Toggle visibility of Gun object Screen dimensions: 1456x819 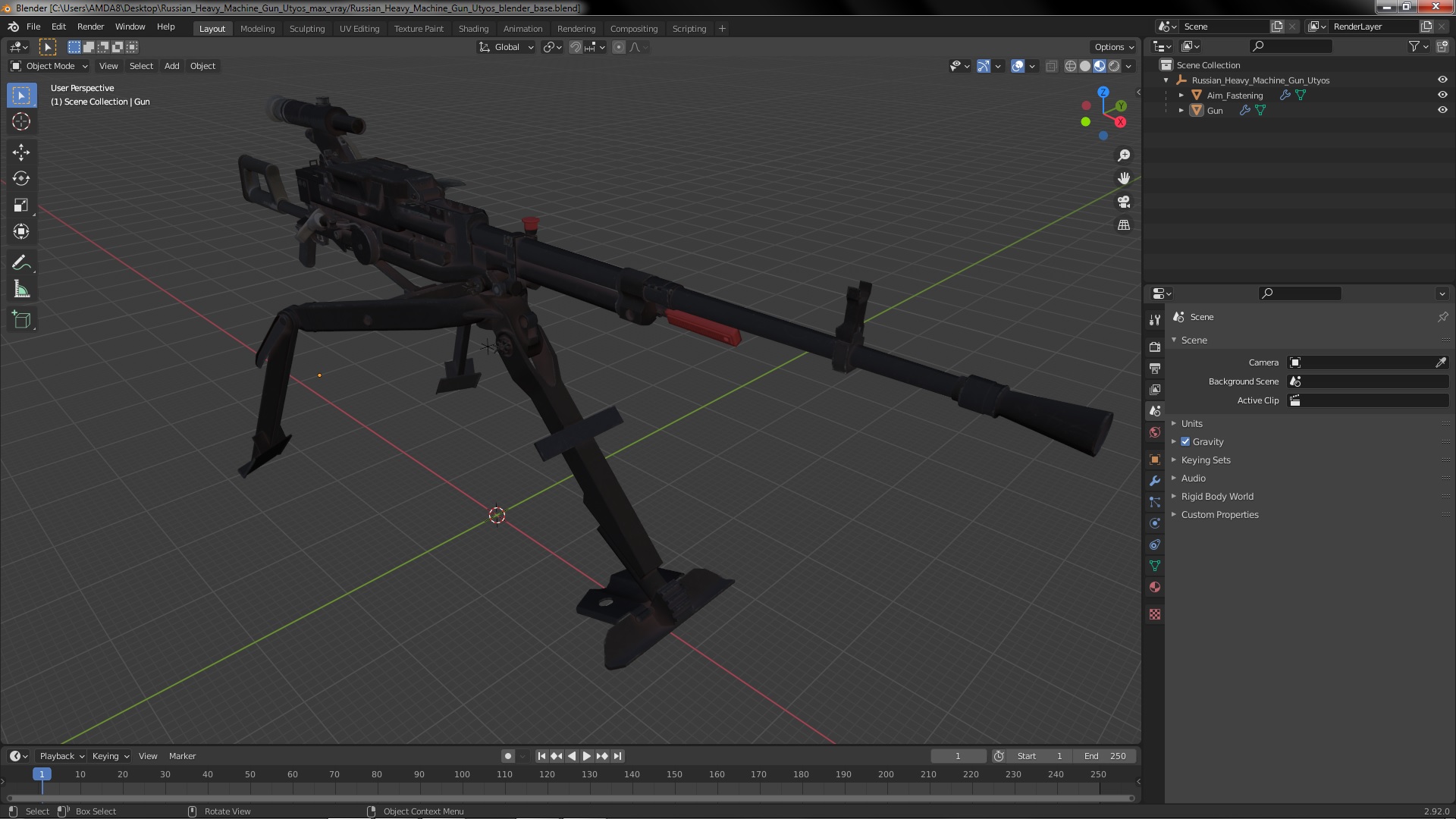(x=1442, y=110)
